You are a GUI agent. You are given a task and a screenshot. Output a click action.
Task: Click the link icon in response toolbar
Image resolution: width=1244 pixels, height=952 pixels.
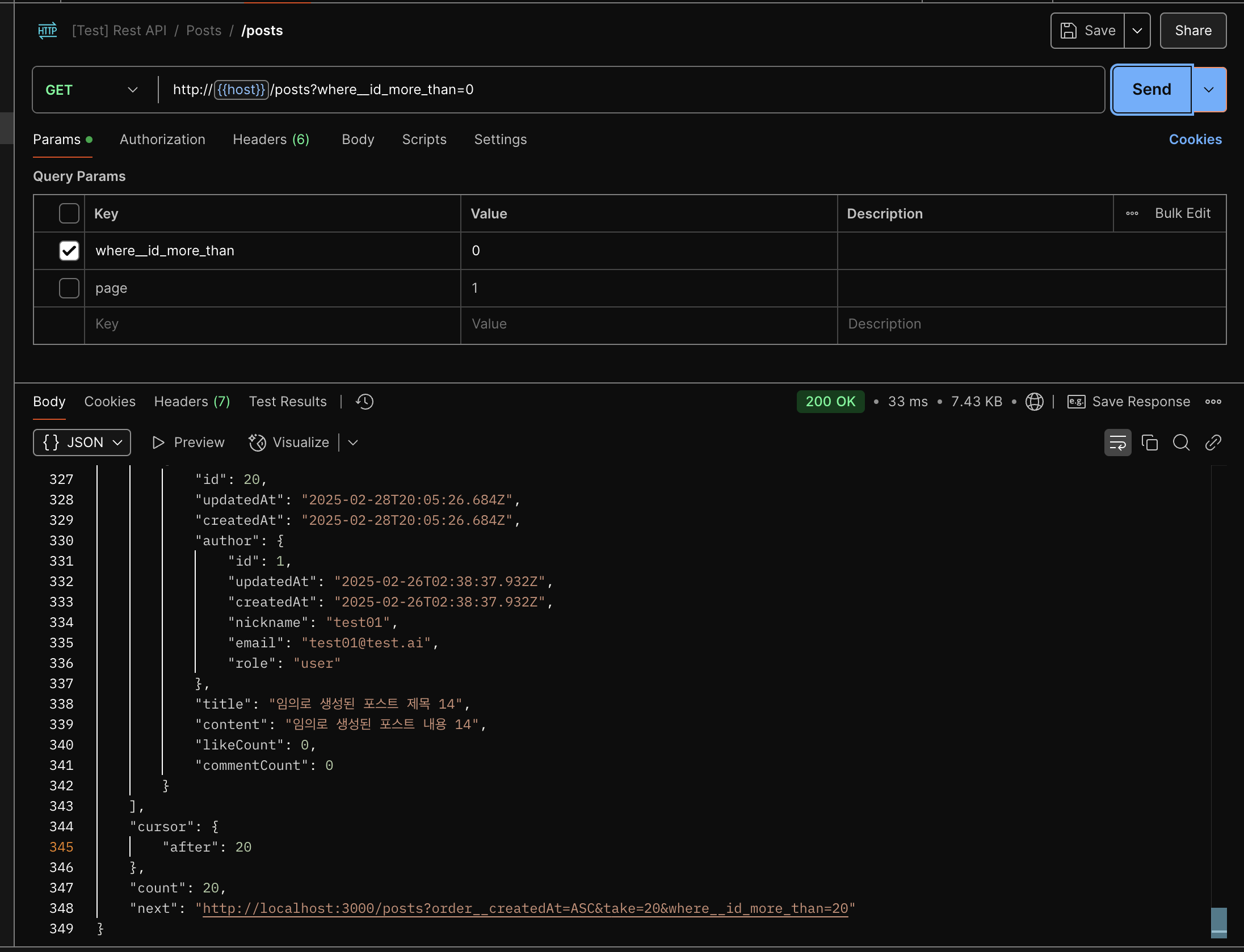(1213, 443)
